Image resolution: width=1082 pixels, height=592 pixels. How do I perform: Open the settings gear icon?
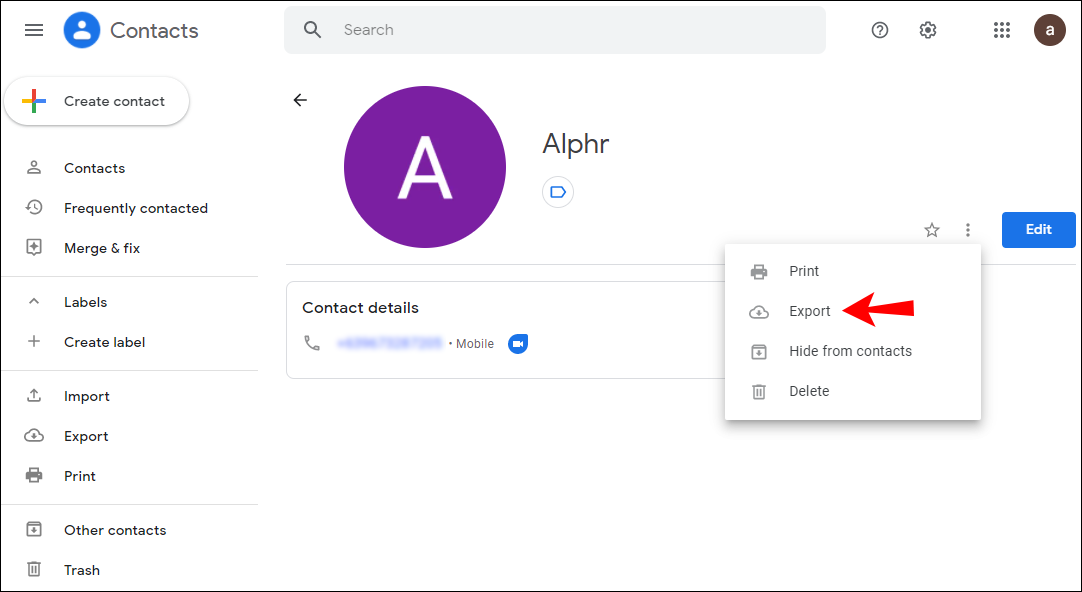click(x=928, y=30)
